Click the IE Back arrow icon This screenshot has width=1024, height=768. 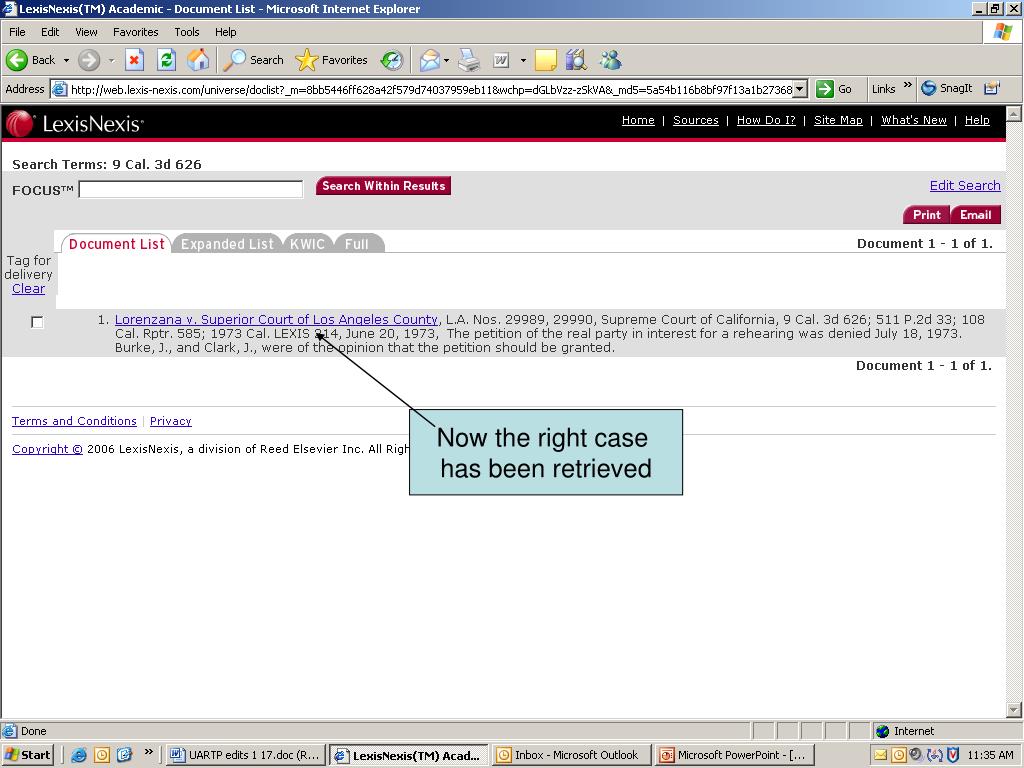click(17, 60)
